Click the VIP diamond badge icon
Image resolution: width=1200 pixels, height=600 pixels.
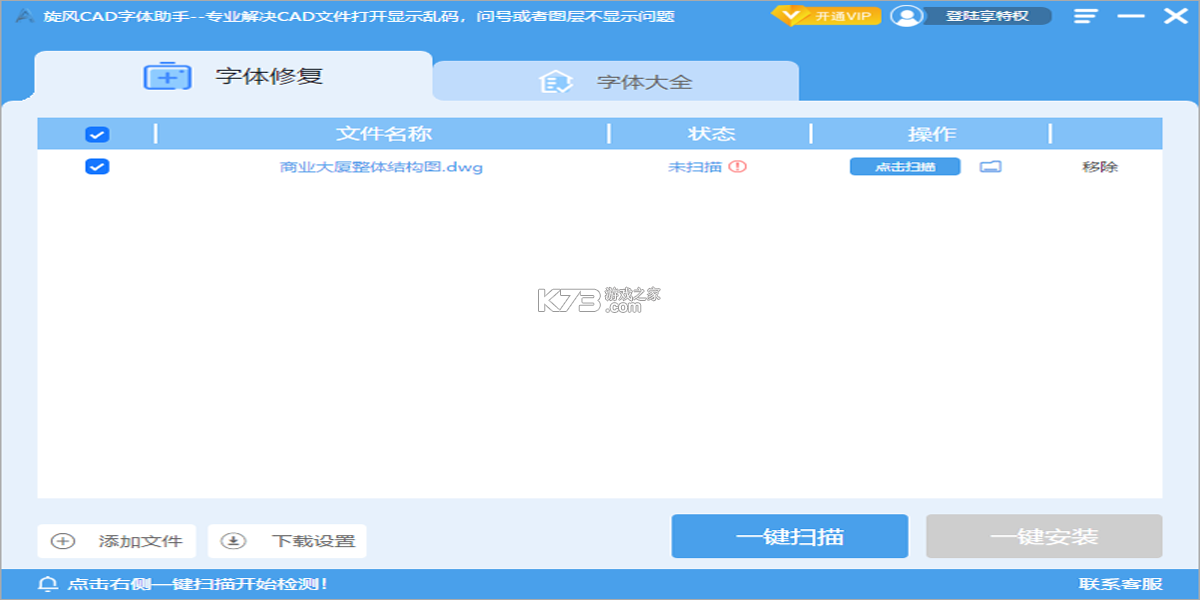tap(791, 16)
